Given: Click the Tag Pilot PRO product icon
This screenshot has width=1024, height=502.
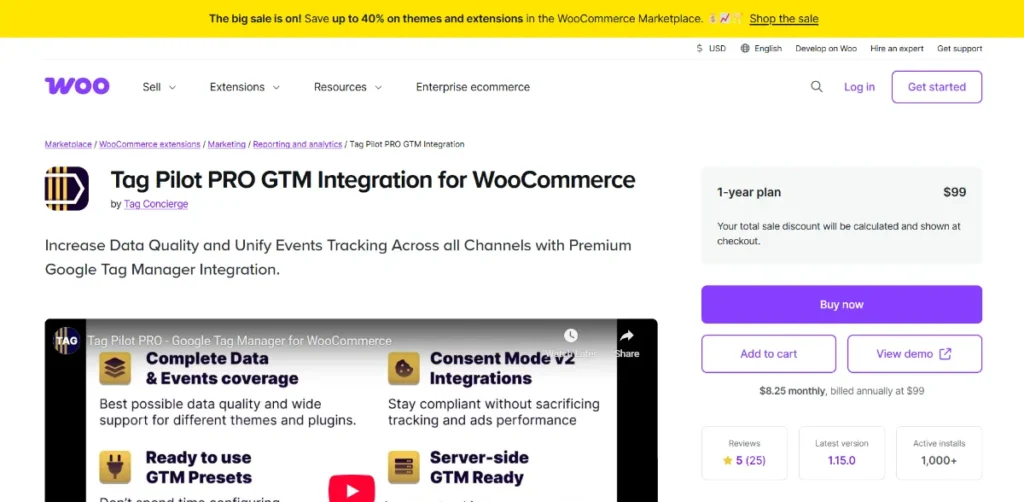Looking at the screenshot, I should pyautogui.click(x=67, y=189).
